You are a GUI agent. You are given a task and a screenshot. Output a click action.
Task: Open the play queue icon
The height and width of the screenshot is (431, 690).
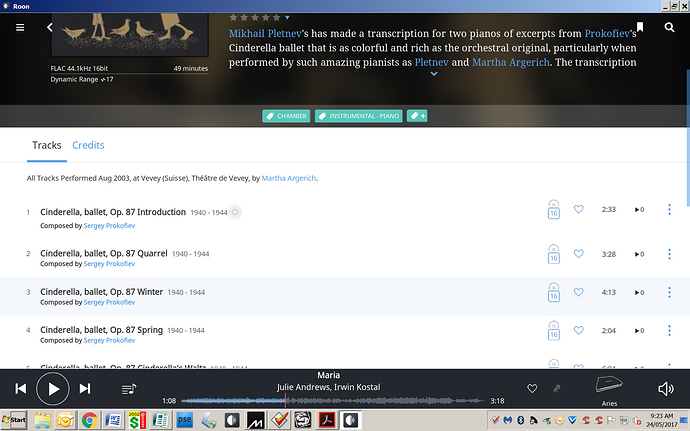pyautogui.click(x=129, y=389)
